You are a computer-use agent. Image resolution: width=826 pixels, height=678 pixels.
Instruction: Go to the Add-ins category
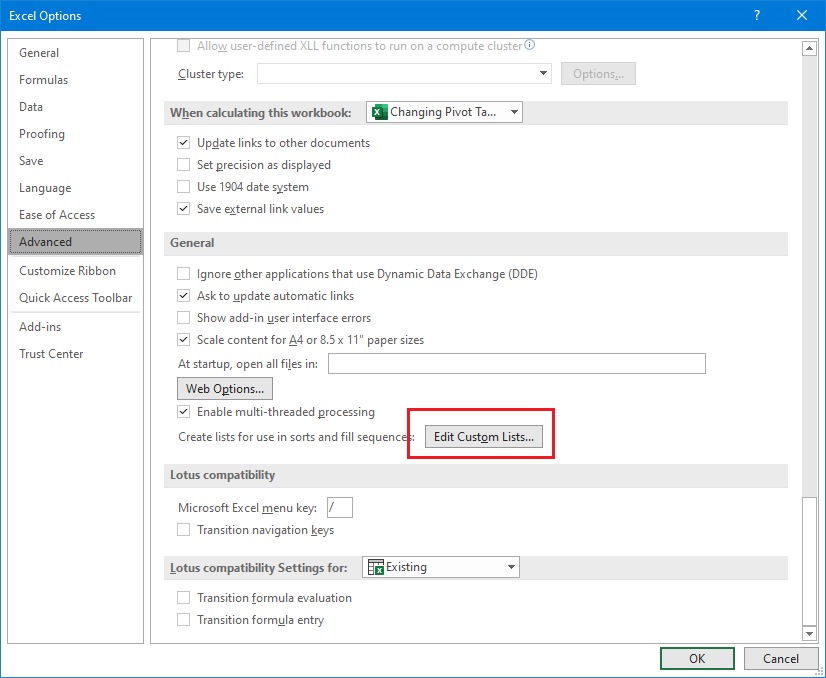pyautogui.click(x=76, y=327)
